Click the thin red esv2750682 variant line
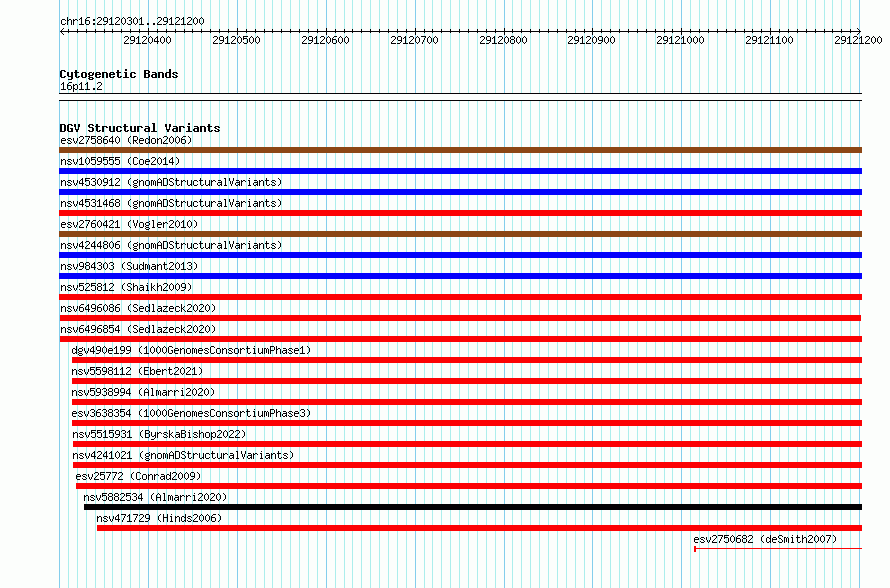This screenshot has height=588, width=890. tap(778, 549)
